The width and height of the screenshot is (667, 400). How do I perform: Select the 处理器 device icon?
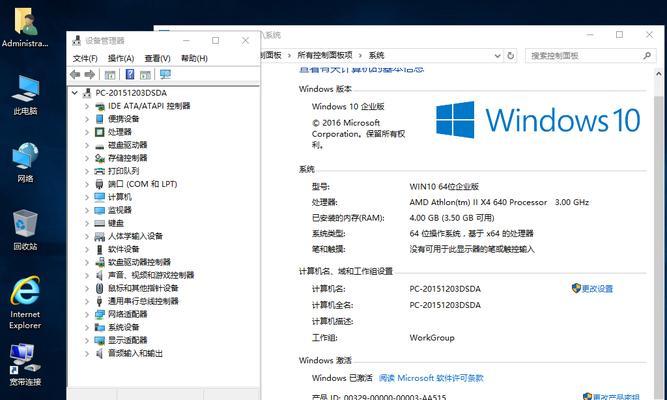tap(100, 132)
